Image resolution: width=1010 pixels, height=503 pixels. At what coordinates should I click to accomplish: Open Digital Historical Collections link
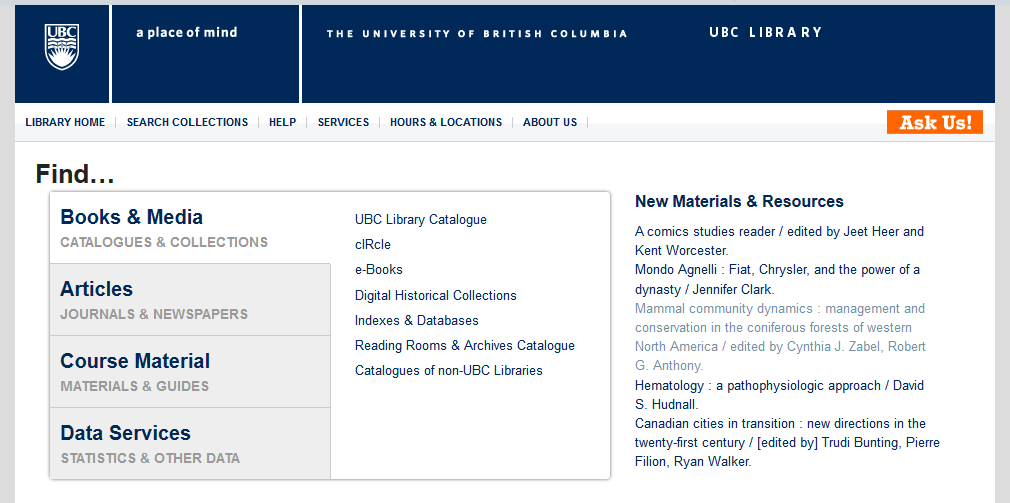435,296
